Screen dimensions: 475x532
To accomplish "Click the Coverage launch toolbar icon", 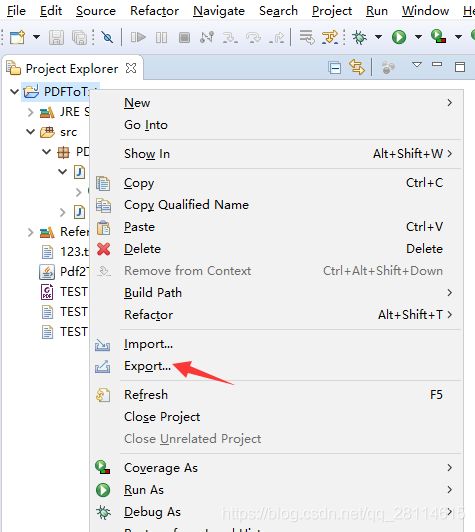I will [x=438, y=36].
